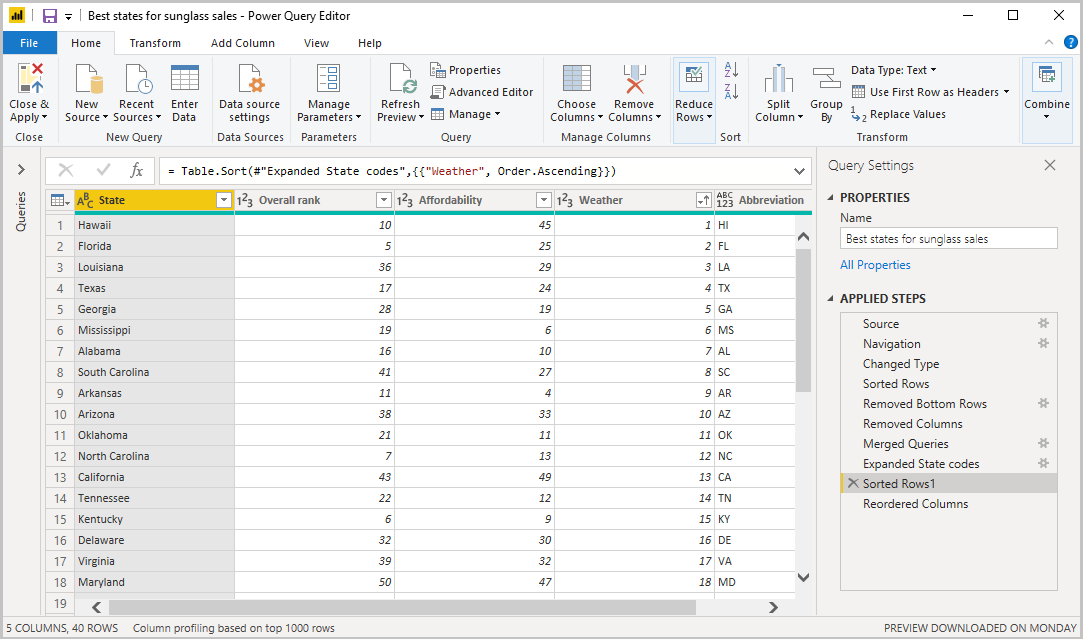Open the Advanced Editor
Screen dimensions: 1083x639
point(482,92)
